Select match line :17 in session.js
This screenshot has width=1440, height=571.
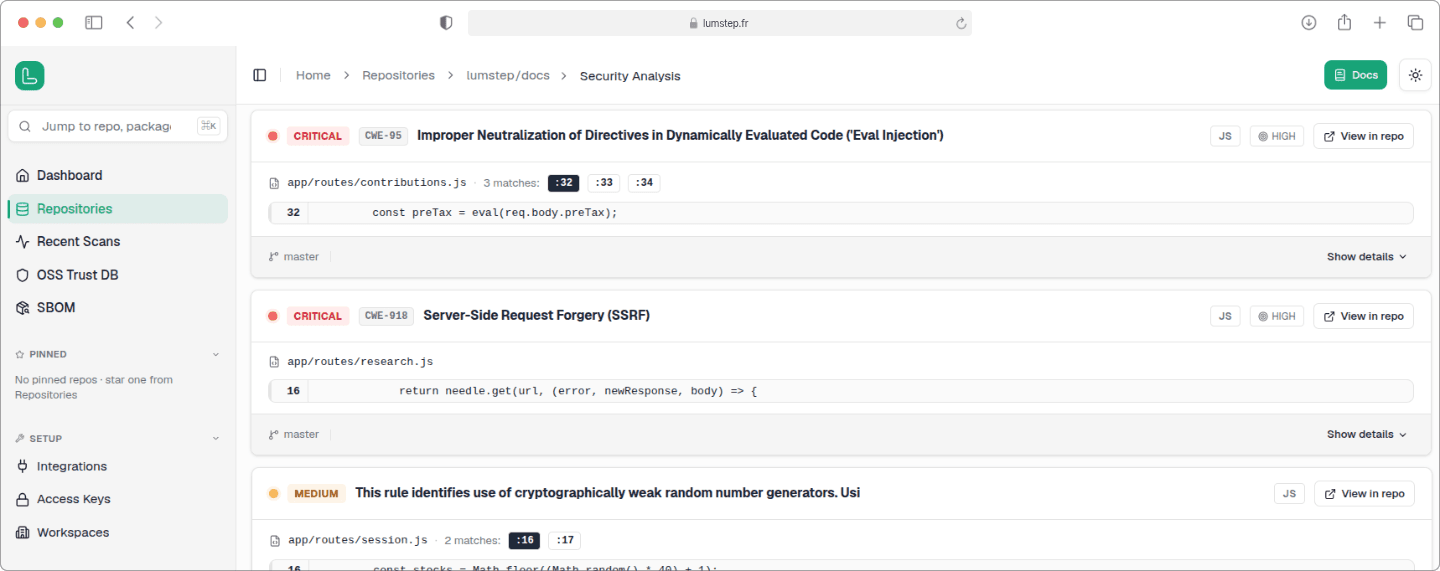pos(564,540)
